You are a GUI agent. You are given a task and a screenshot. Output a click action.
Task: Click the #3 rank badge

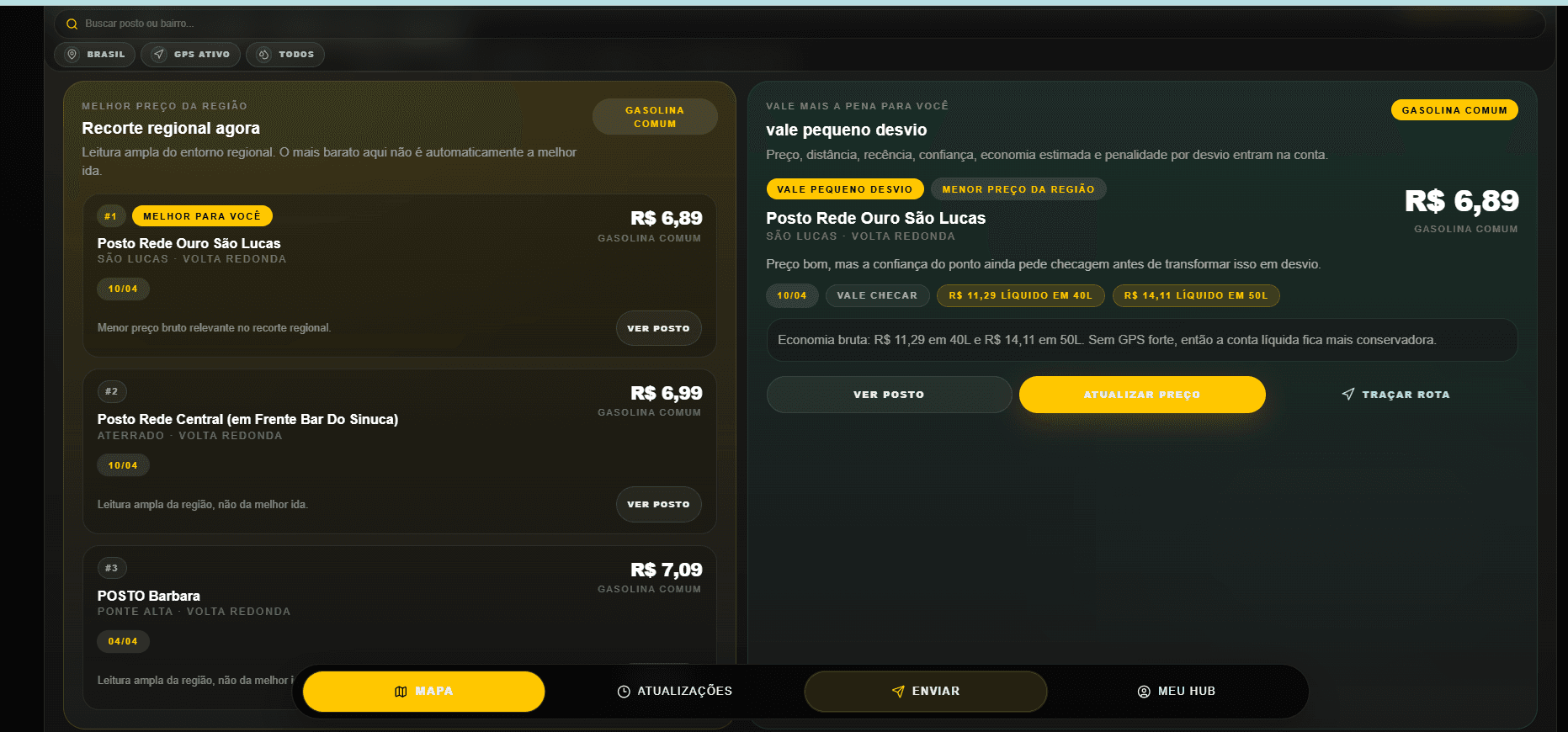tap(111, 568)
